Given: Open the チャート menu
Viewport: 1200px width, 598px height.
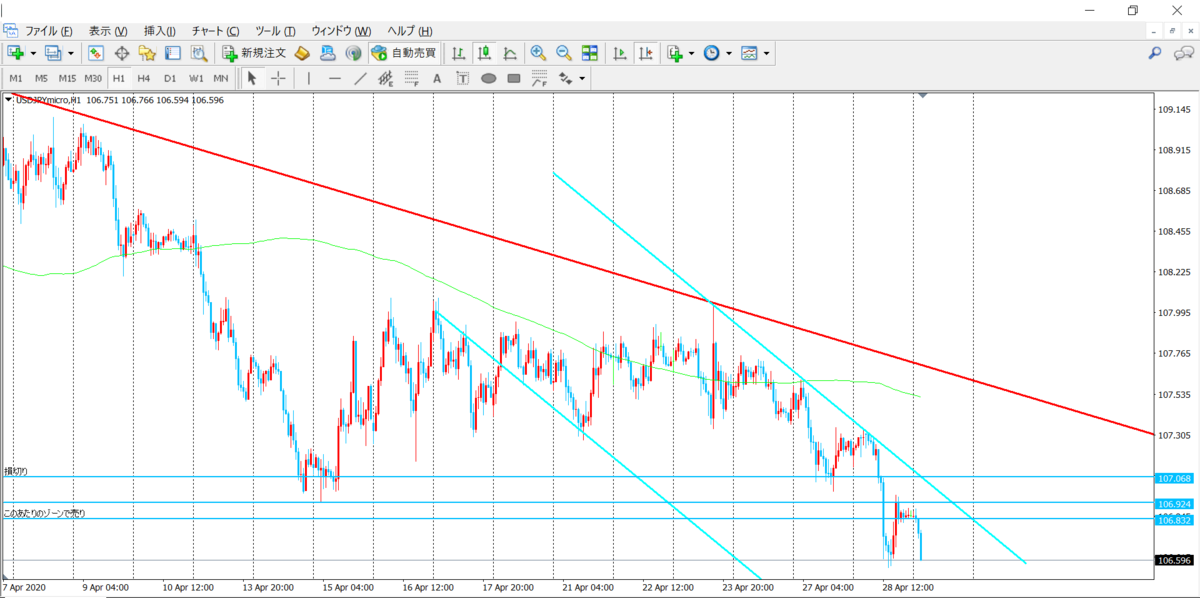Looking at the screenshot, I should pos(215,31).
